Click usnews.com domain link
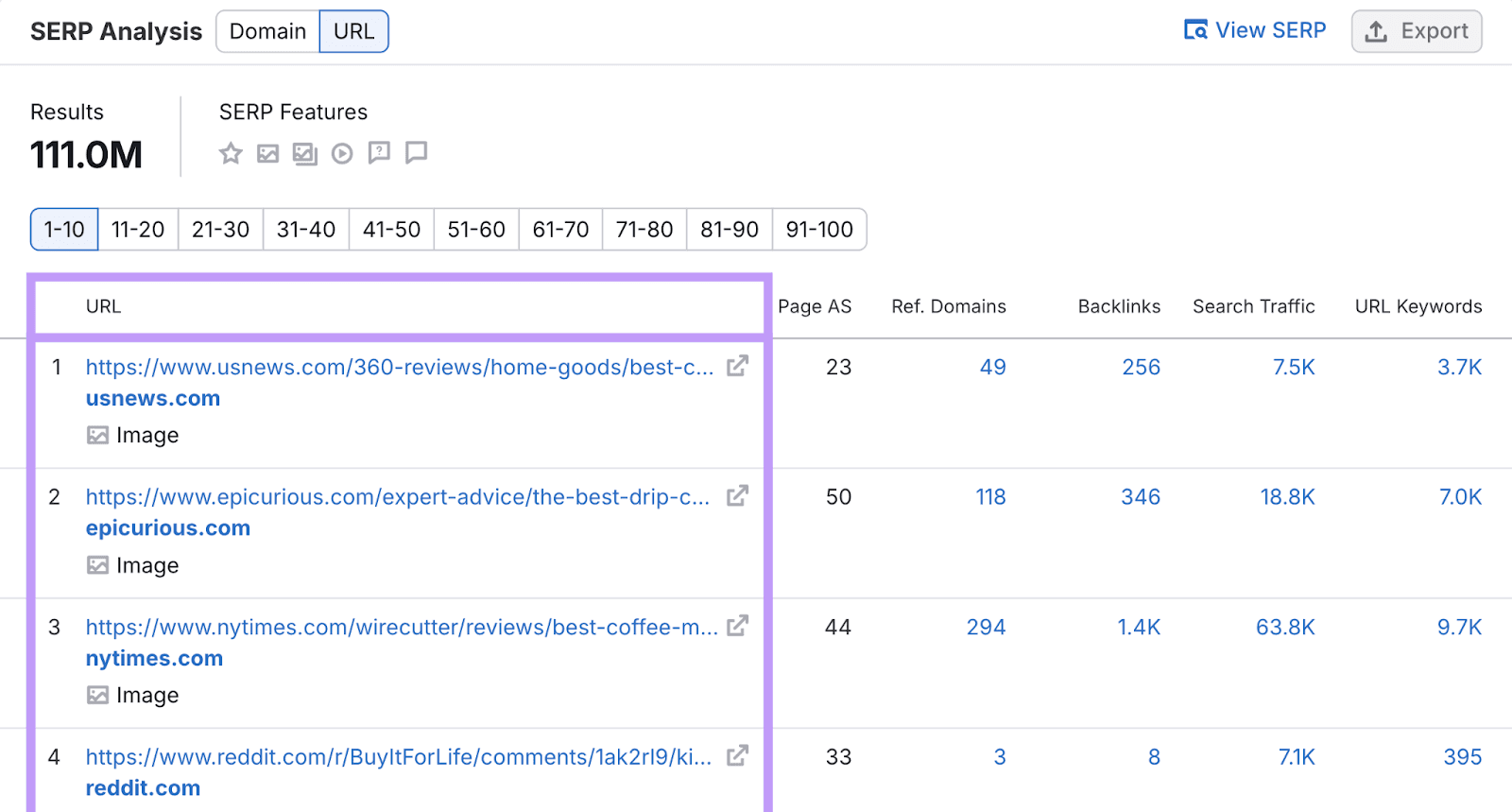 153,398
